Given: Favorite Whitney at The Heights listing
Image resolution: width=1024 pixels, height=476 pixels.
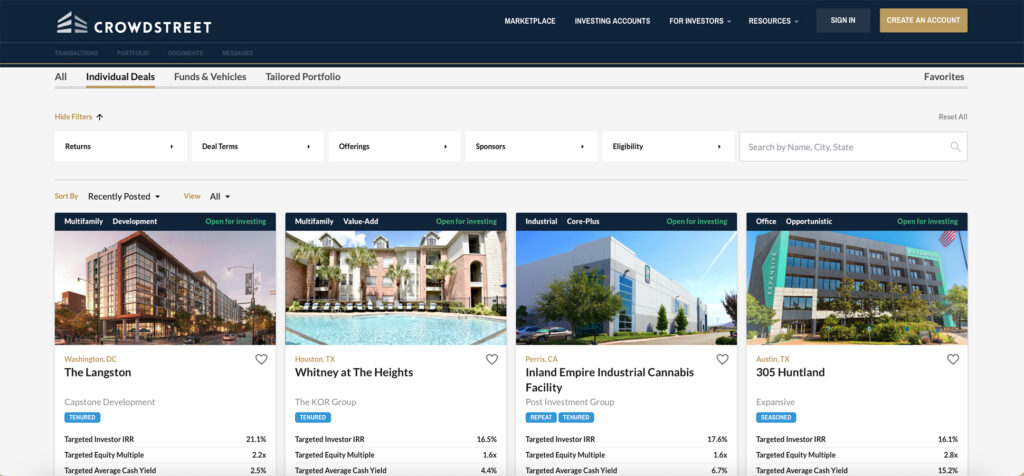Looking at the screenshot, I should coord(492,359).
